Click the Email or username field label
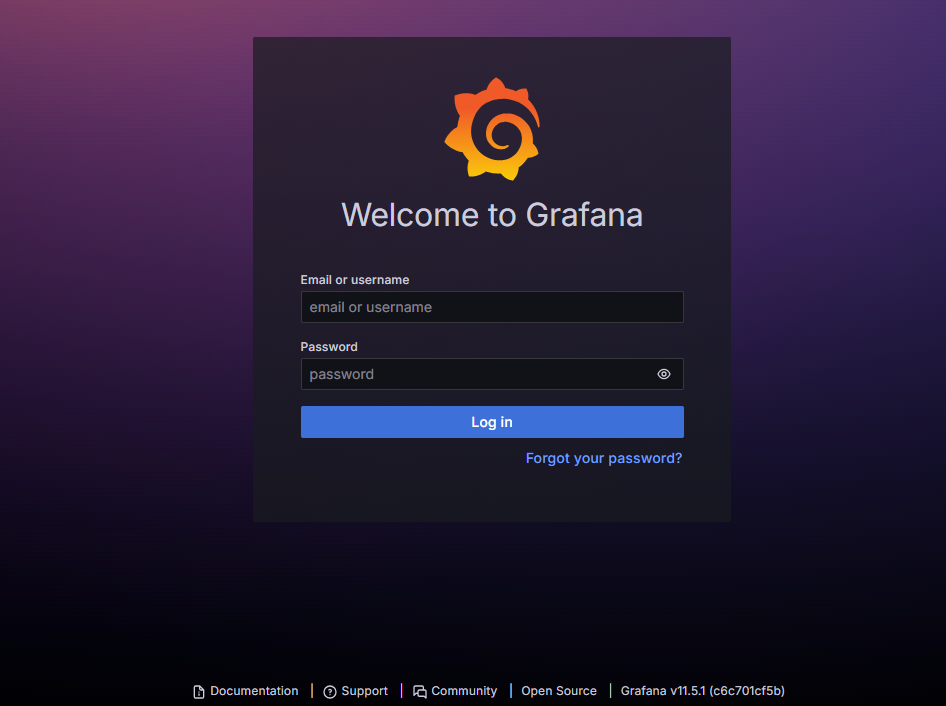Image resolution: width=946 pixels, height=706 pixels. pyautogui.click(x=354, y=280)
